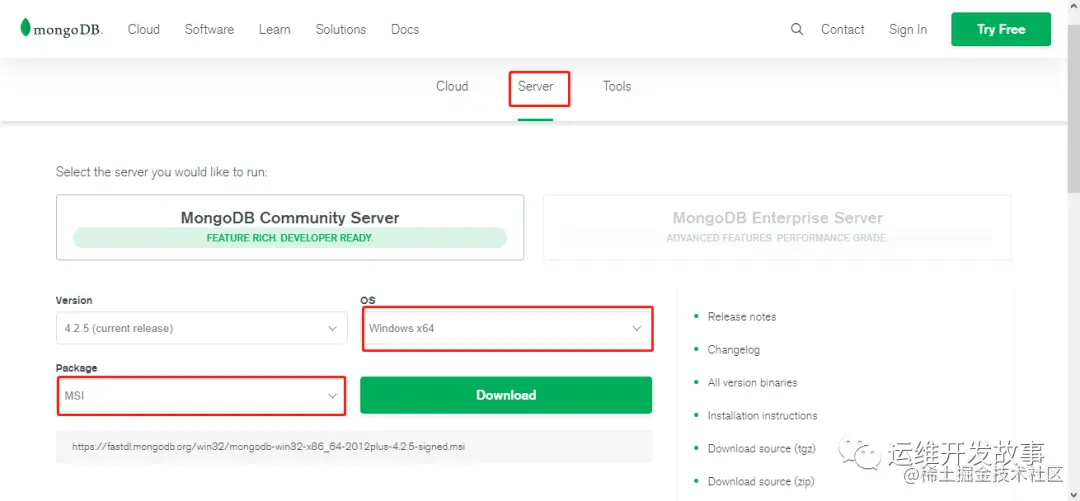Open the Installation instructions link

[762, 416]
